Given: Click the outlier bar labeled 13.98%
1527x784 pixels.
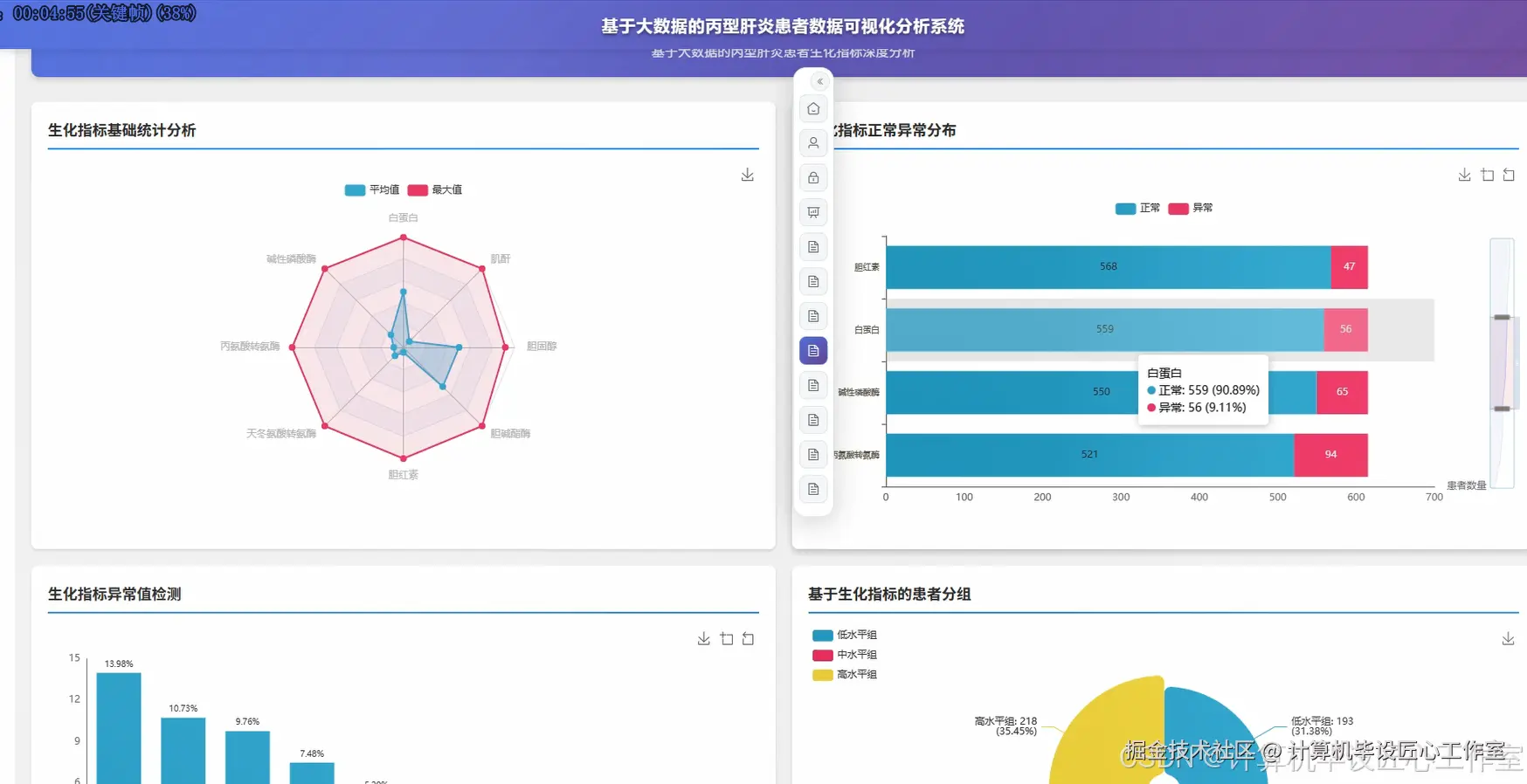Looking at the screenshot, I should [x=119, y=728].
